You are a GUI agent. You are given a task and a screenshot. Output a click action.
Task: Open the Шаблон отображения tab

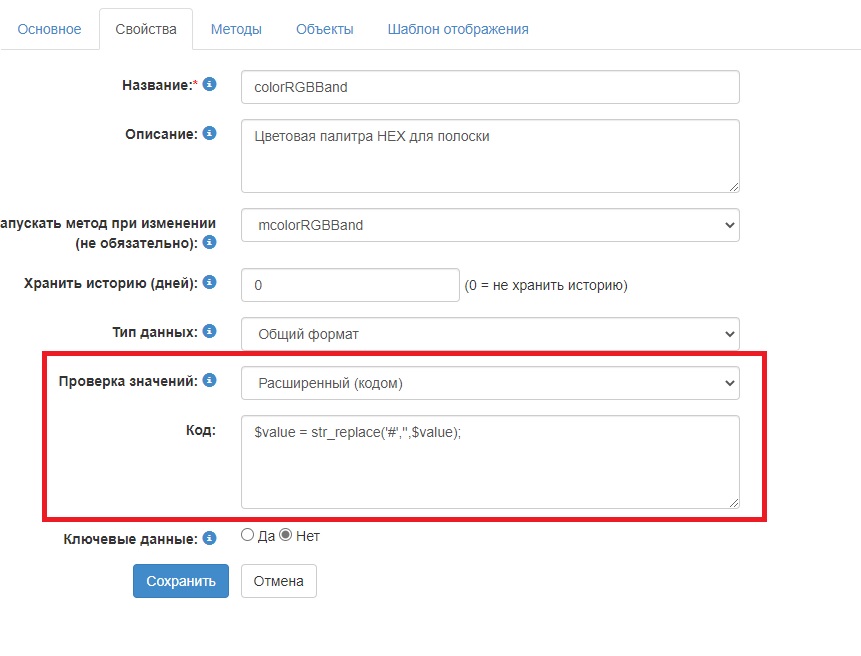coord(458,29)
